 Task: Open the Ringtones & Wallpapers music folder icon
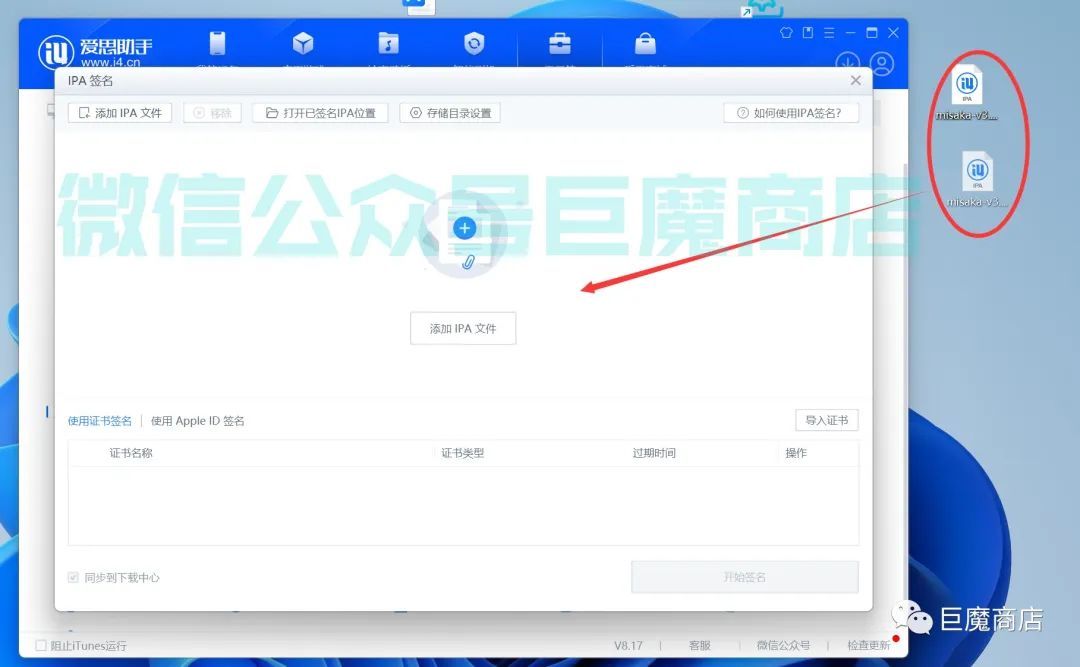388,43
